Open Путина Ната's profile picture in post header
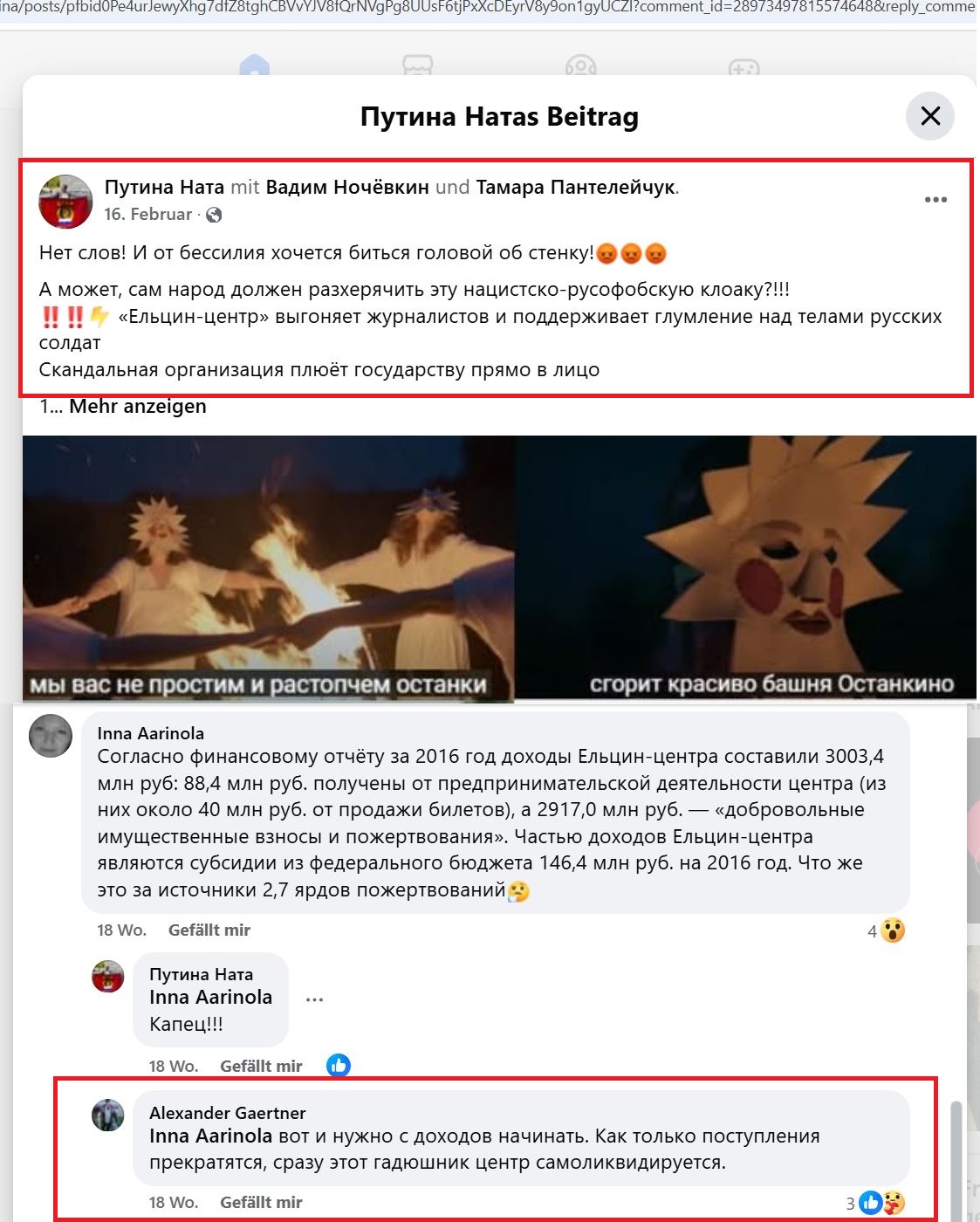Viewport: 980px width, 1222px height. pyautogui.click(x=66, y=202)
